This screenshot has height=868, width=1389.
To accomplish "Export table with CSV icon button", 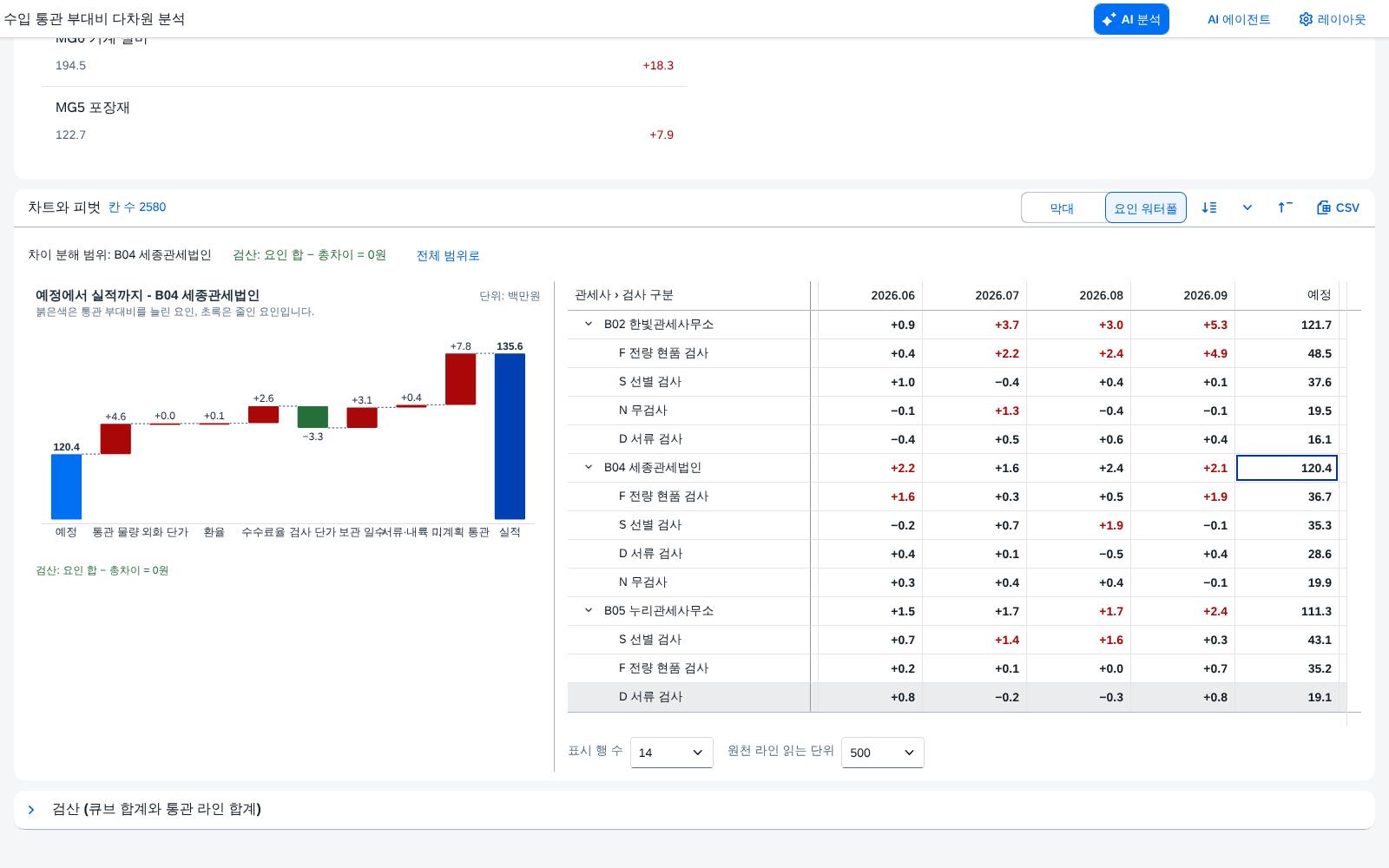I will [x=1338, y=207].
